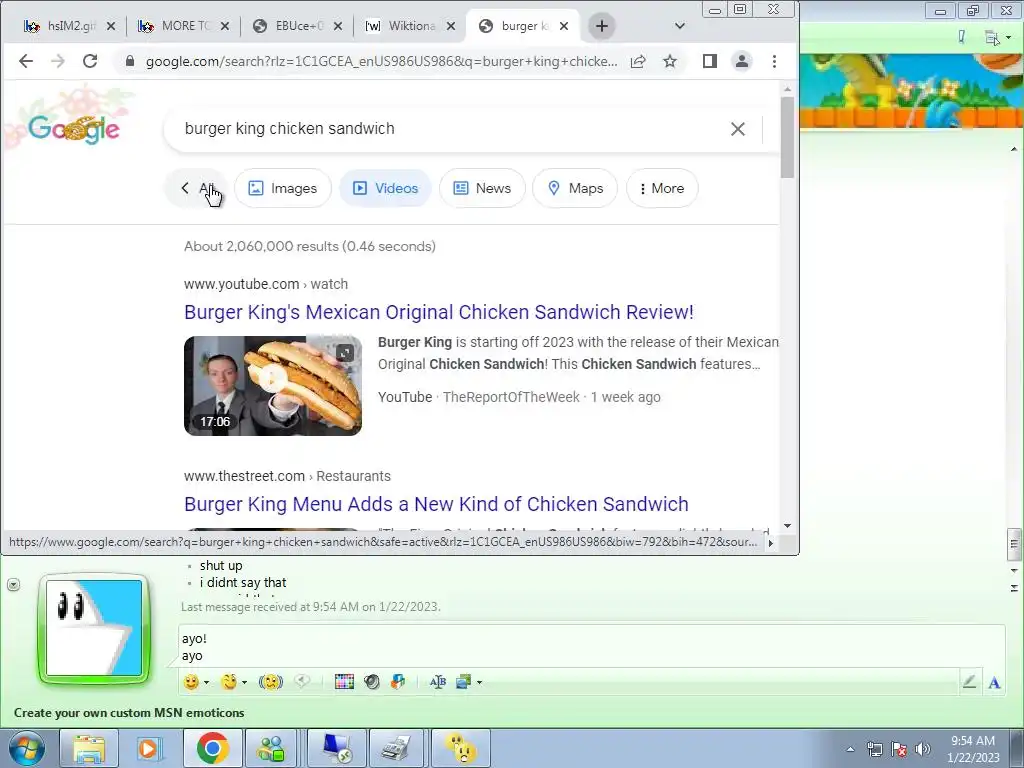The height and width of the screenshot is (768, 1024).
Task: Select the News search filter
Action: (482, 188)
